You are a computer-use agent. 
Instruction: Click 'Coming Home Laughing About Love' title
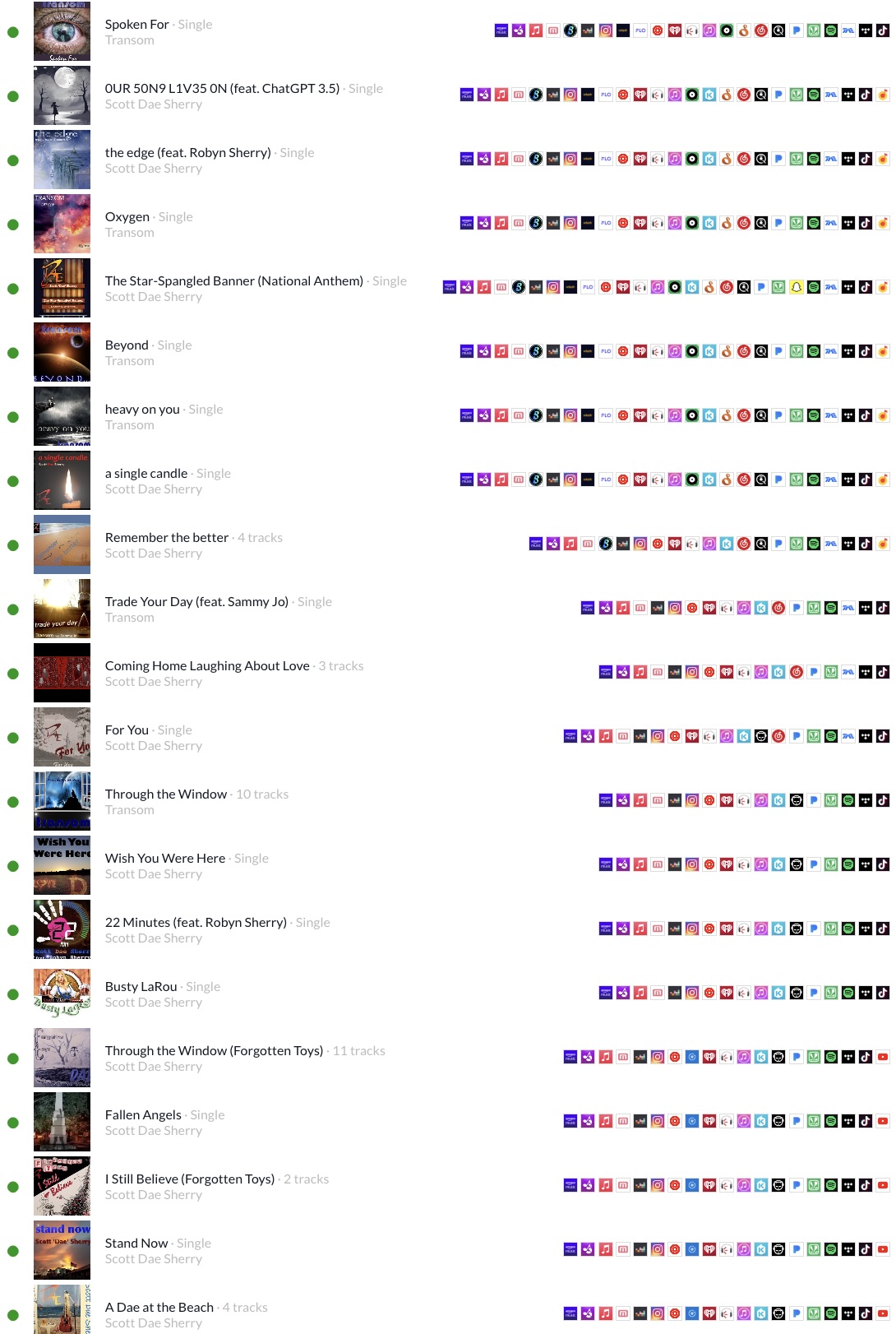point(207,666)
